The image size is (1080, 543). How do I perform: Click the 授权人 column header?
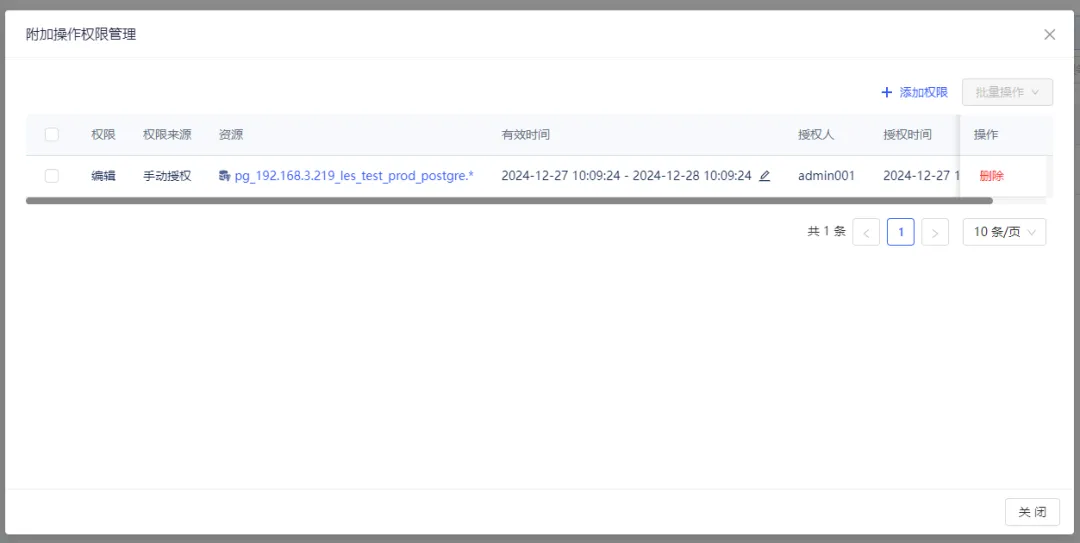click(815, 134)
